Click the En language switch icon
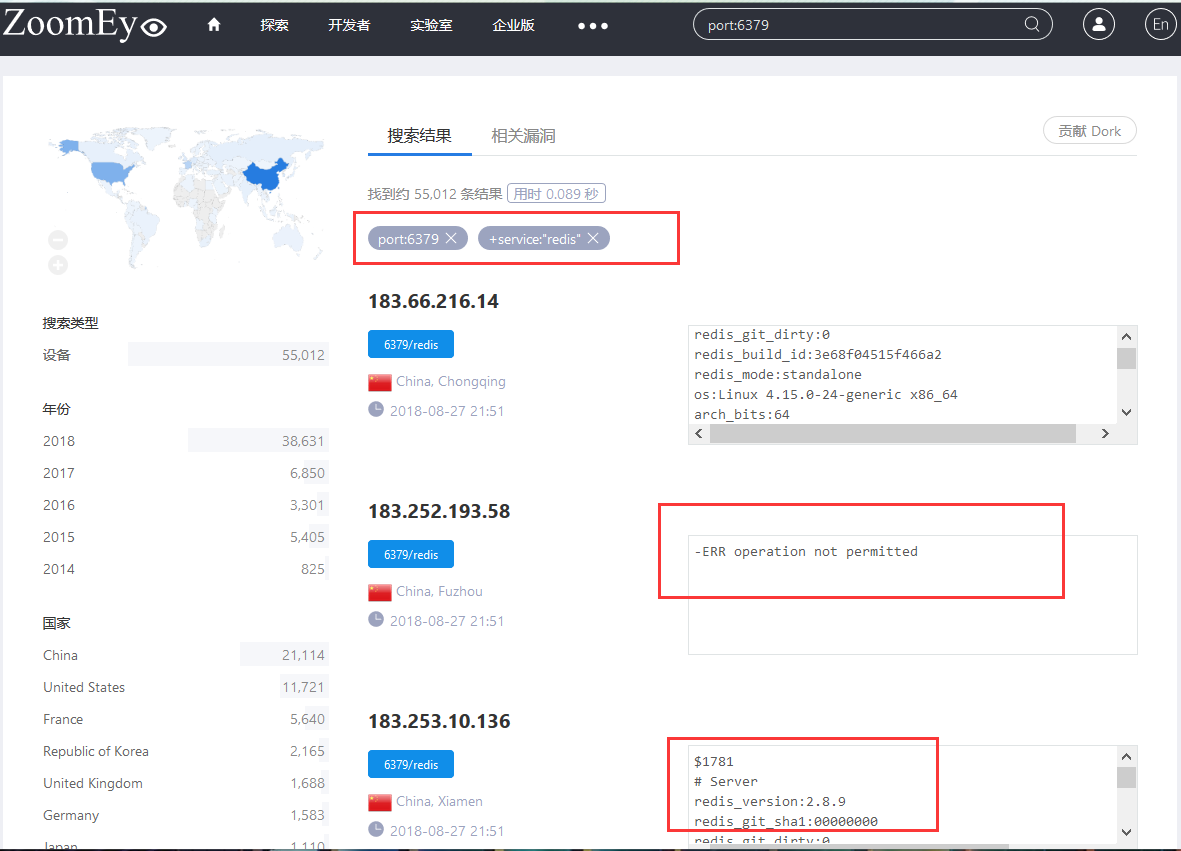Image resolution: width=1181 pixels, height=851 pixels. (x=1160, y=24)
